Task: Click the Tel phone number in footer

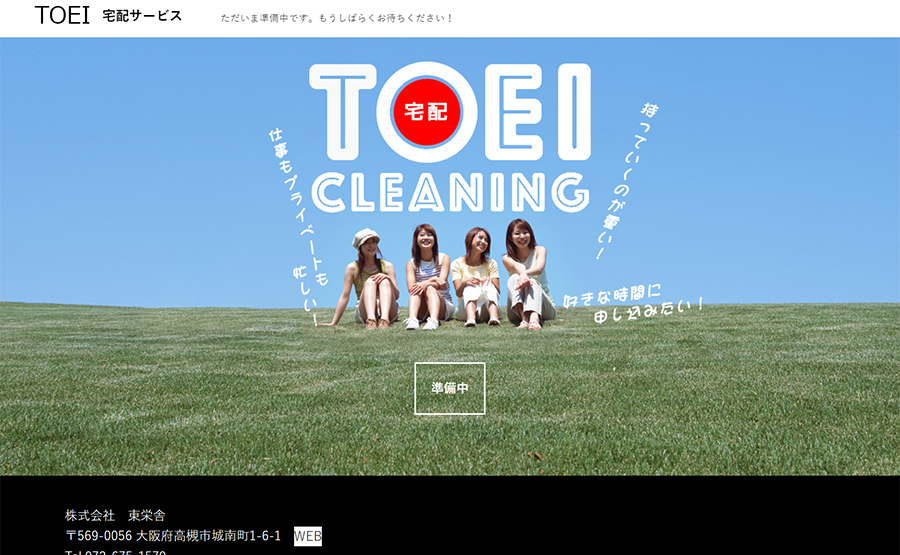Action: [x=115, y=552]
